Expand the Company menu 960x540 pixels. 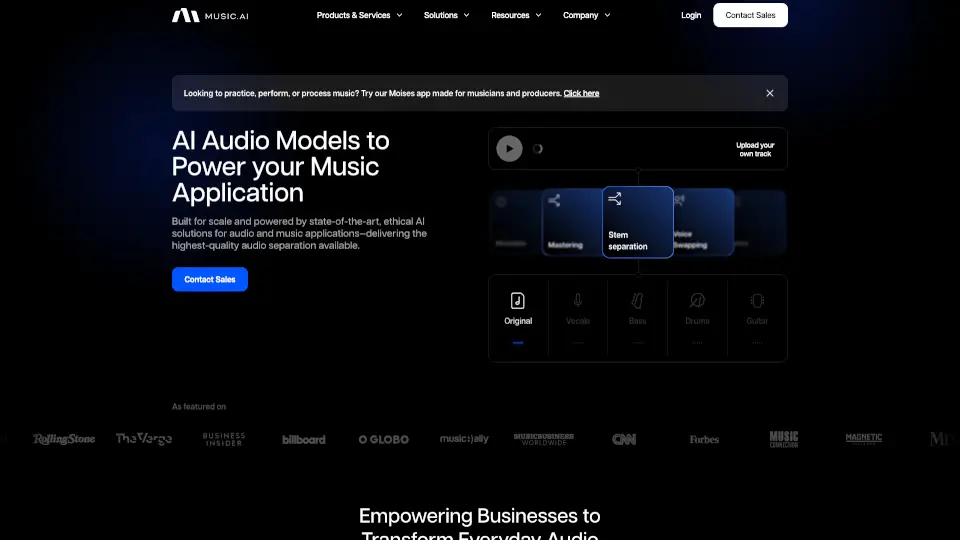pos(587,15)
